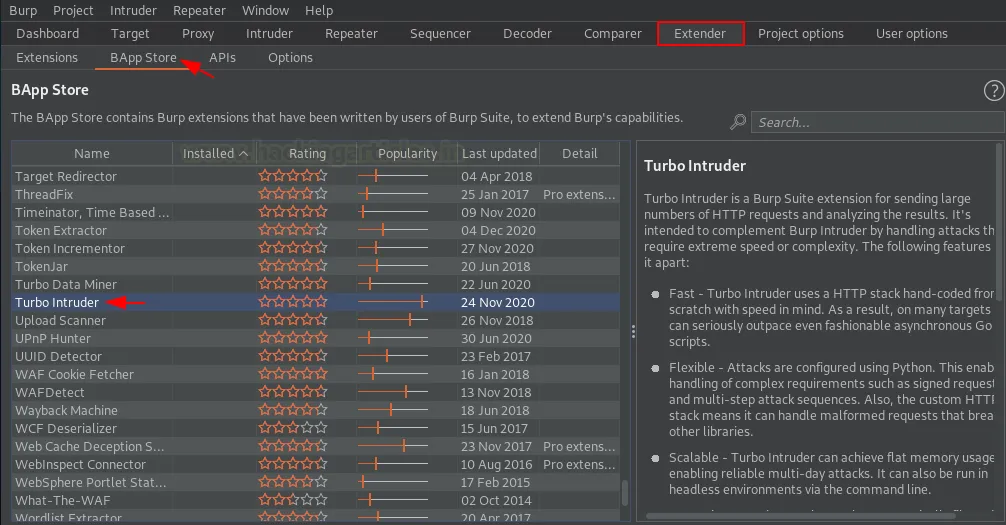Sort the list by Name column header
The height and width of the screenshot is (525, 1006).
(92, 154)
